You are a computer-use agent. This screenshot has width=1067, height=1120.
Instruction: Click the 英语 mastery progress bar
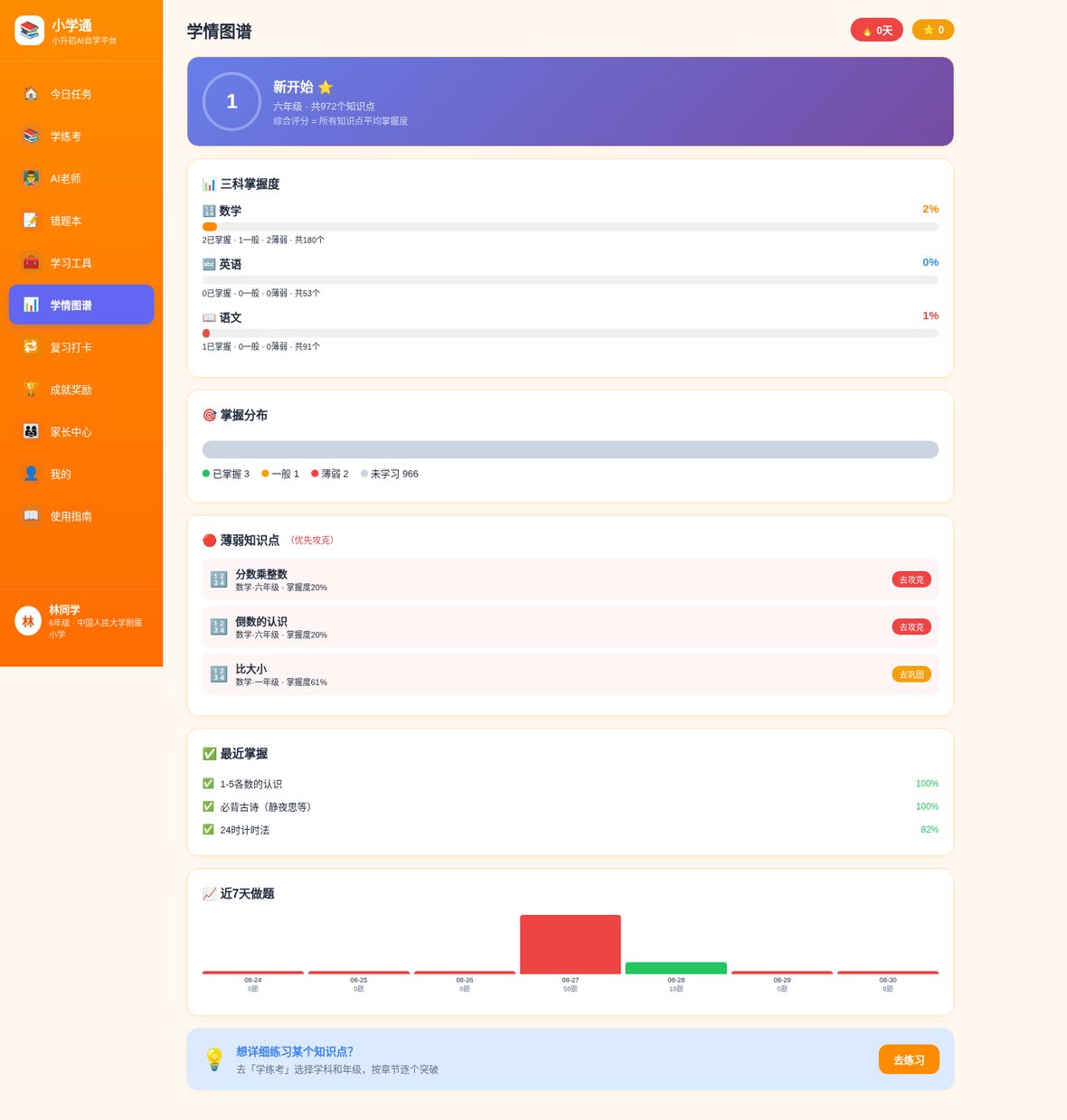click(571, 280)
